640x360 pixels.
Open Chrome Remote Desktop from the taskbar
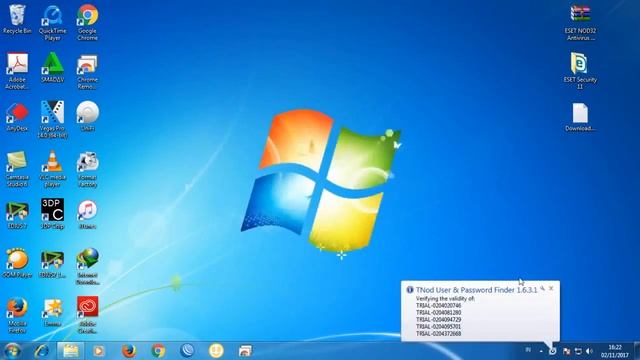tap(245, 351)
